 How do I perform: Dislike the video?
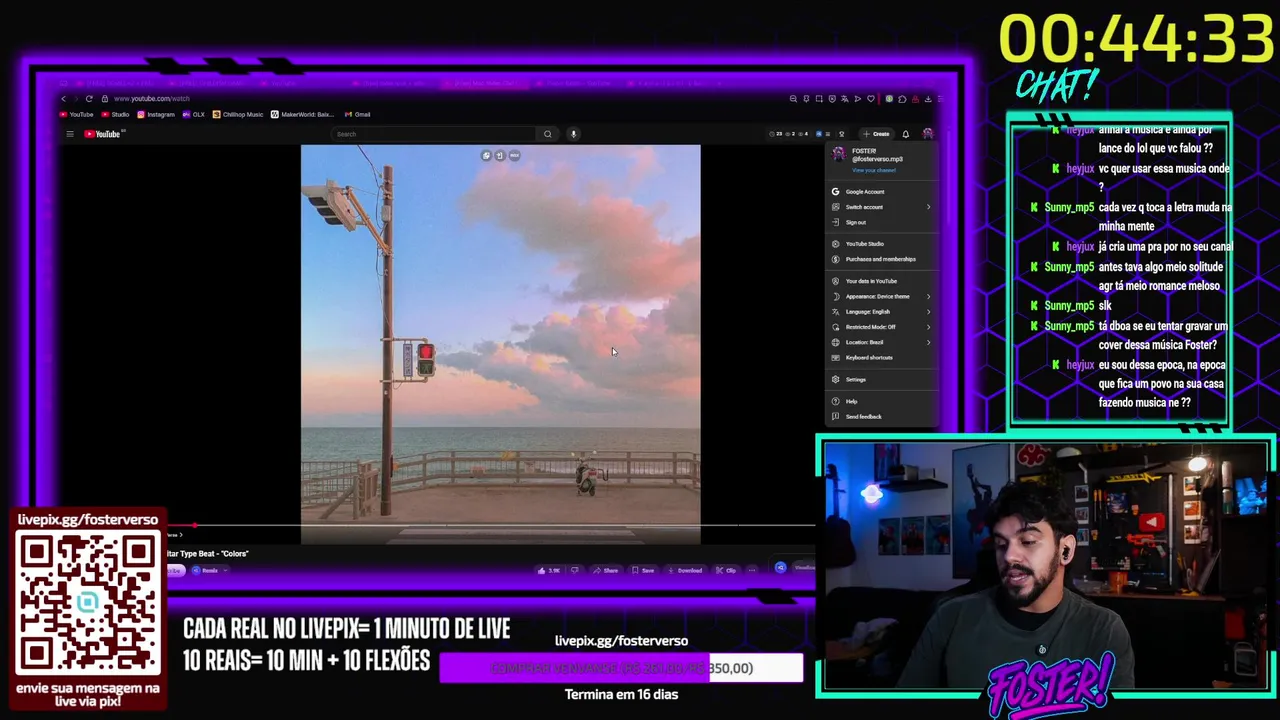pos(574,570)
